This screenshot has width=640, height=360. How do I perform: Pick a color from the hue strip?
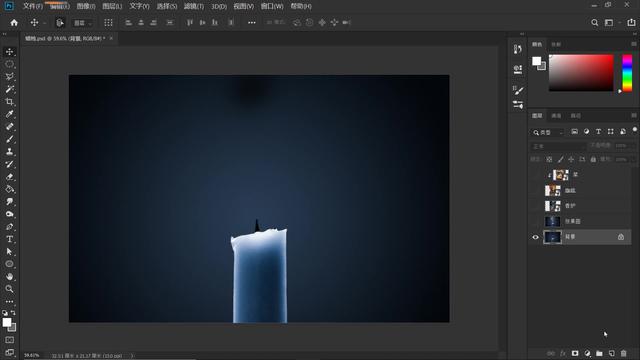point(627,73)
